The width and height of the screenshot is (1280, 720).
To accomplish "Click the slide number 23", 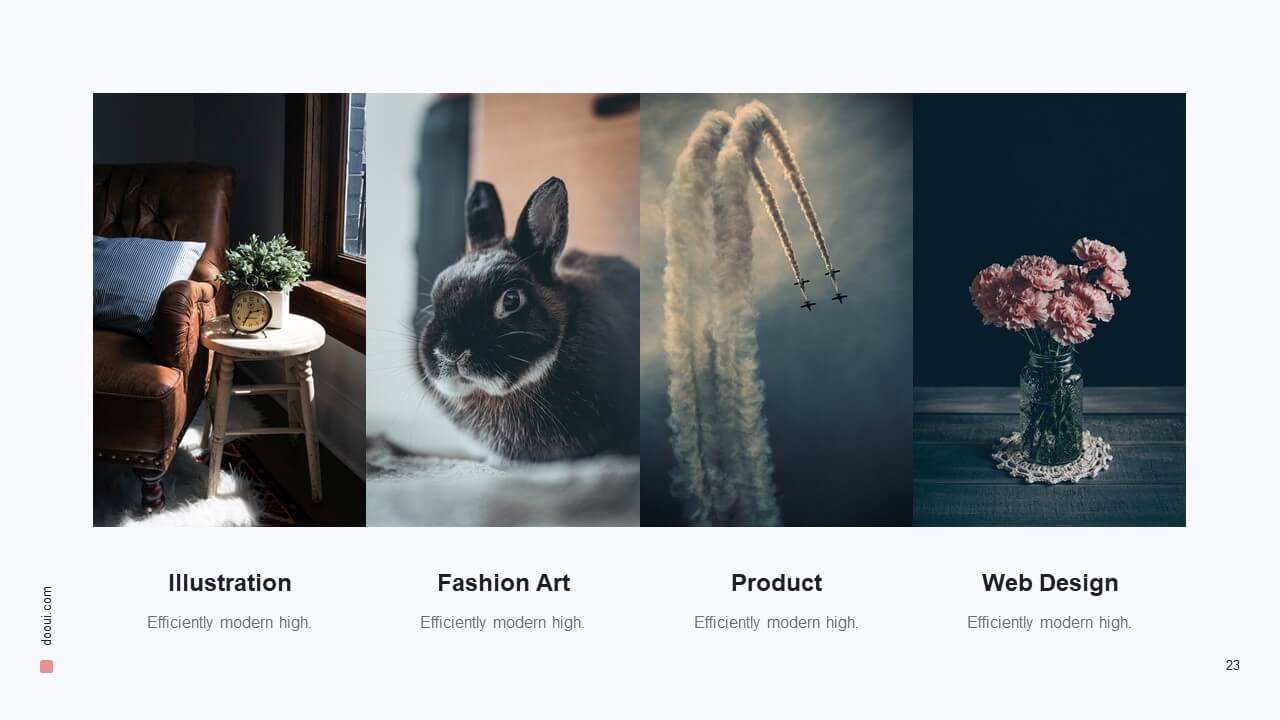I will pos(1232,665).
